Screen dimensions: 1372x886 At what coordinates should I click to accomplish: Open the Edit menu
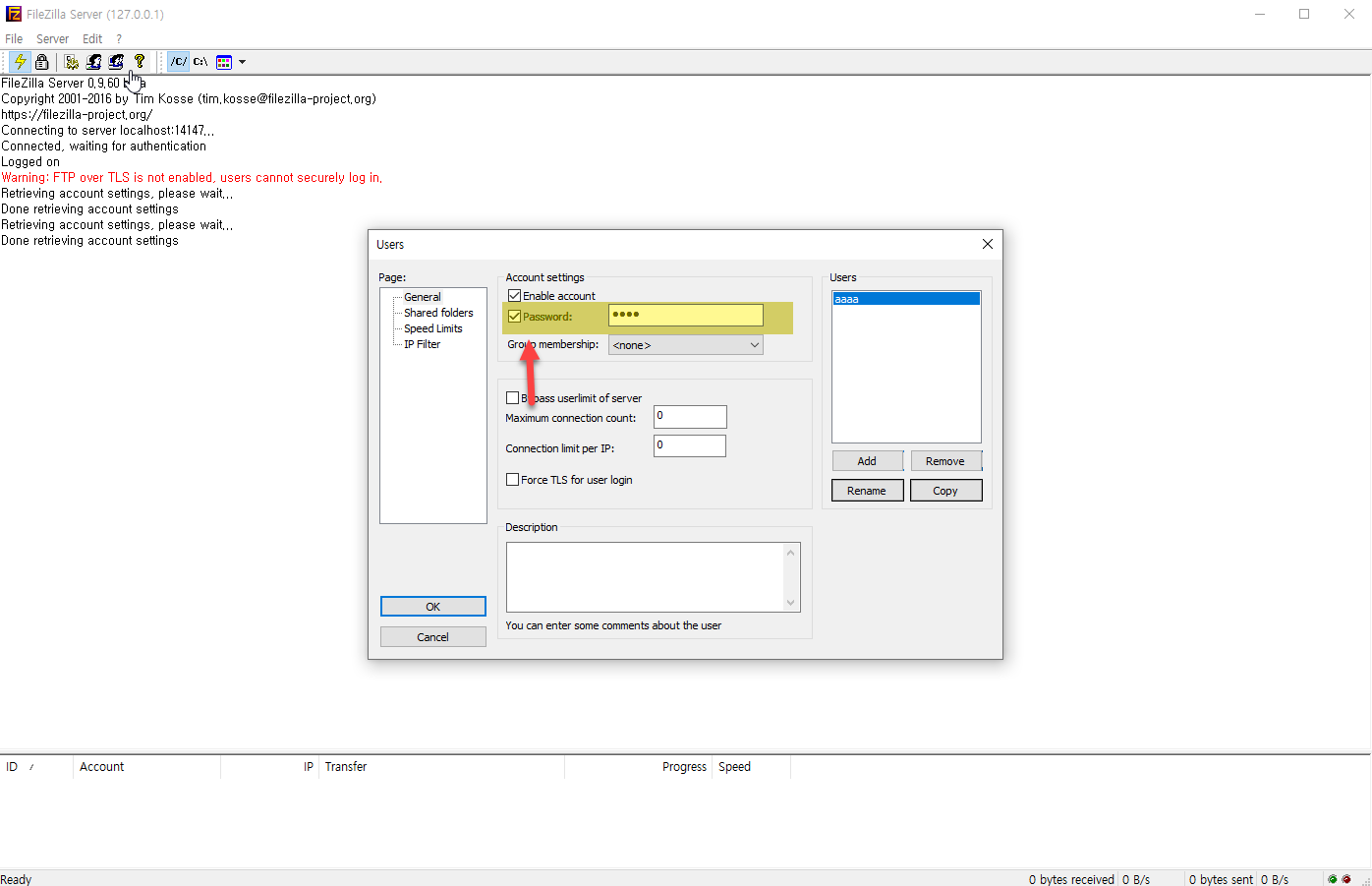92,39
